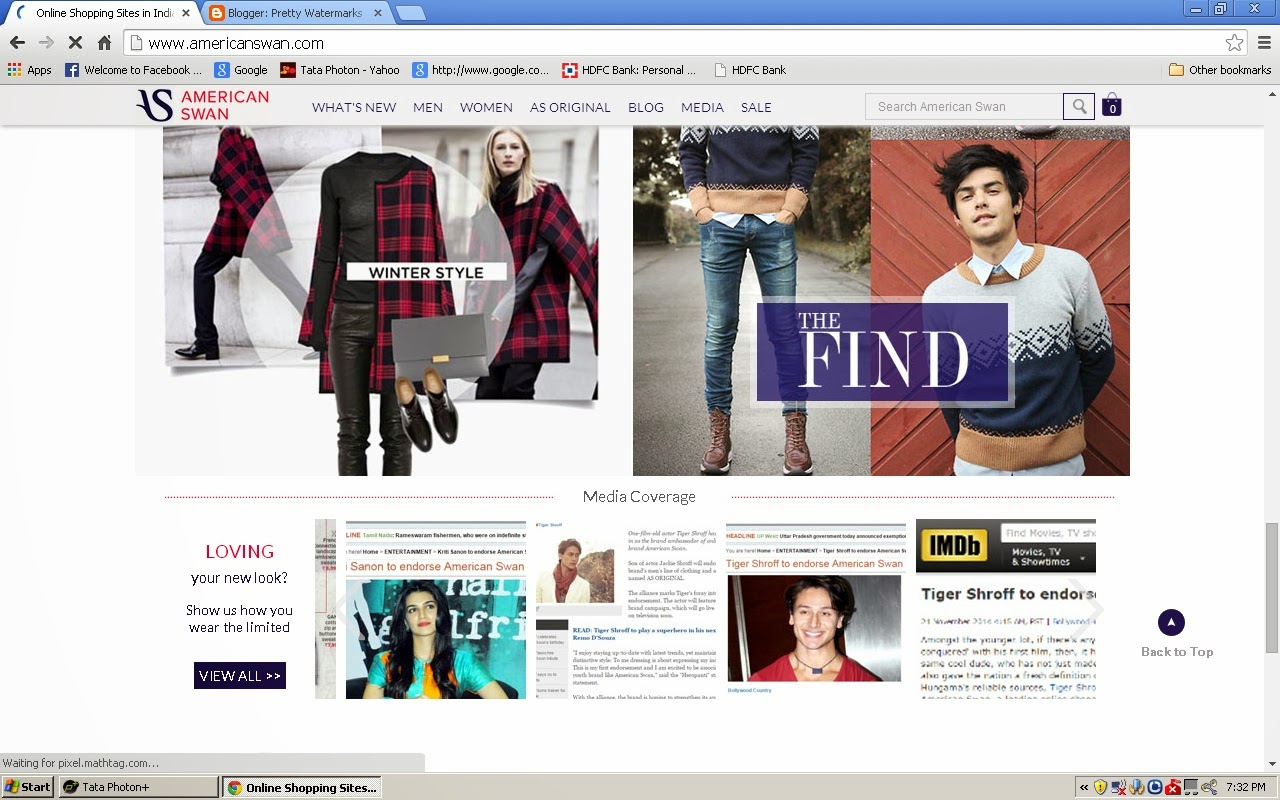The width and height of the screenshot is (1280, 800).
Task: Click the grey monitor tray icon
Action: (x=1191, y=787)
